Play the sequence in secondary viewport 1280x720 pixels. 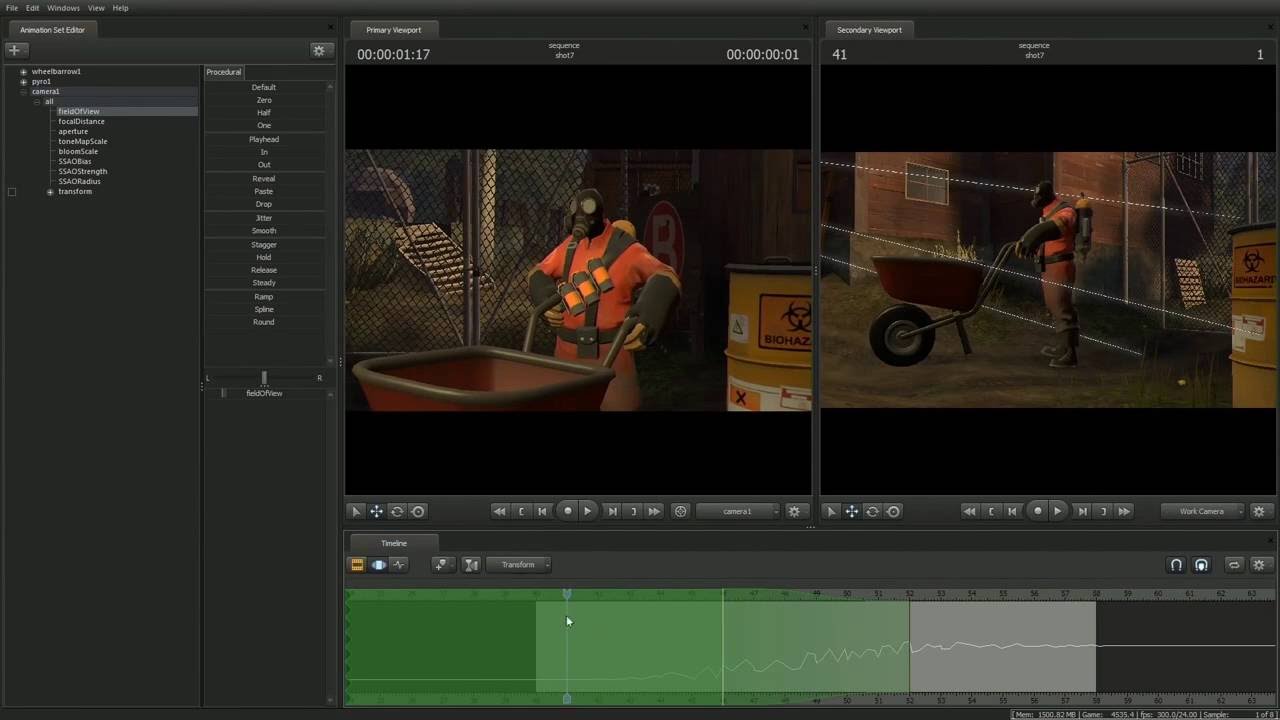point(1058,511)
